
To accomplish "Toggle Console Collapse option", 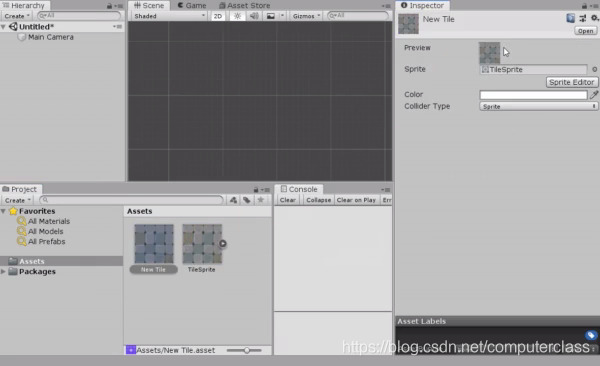I will 318,200.
